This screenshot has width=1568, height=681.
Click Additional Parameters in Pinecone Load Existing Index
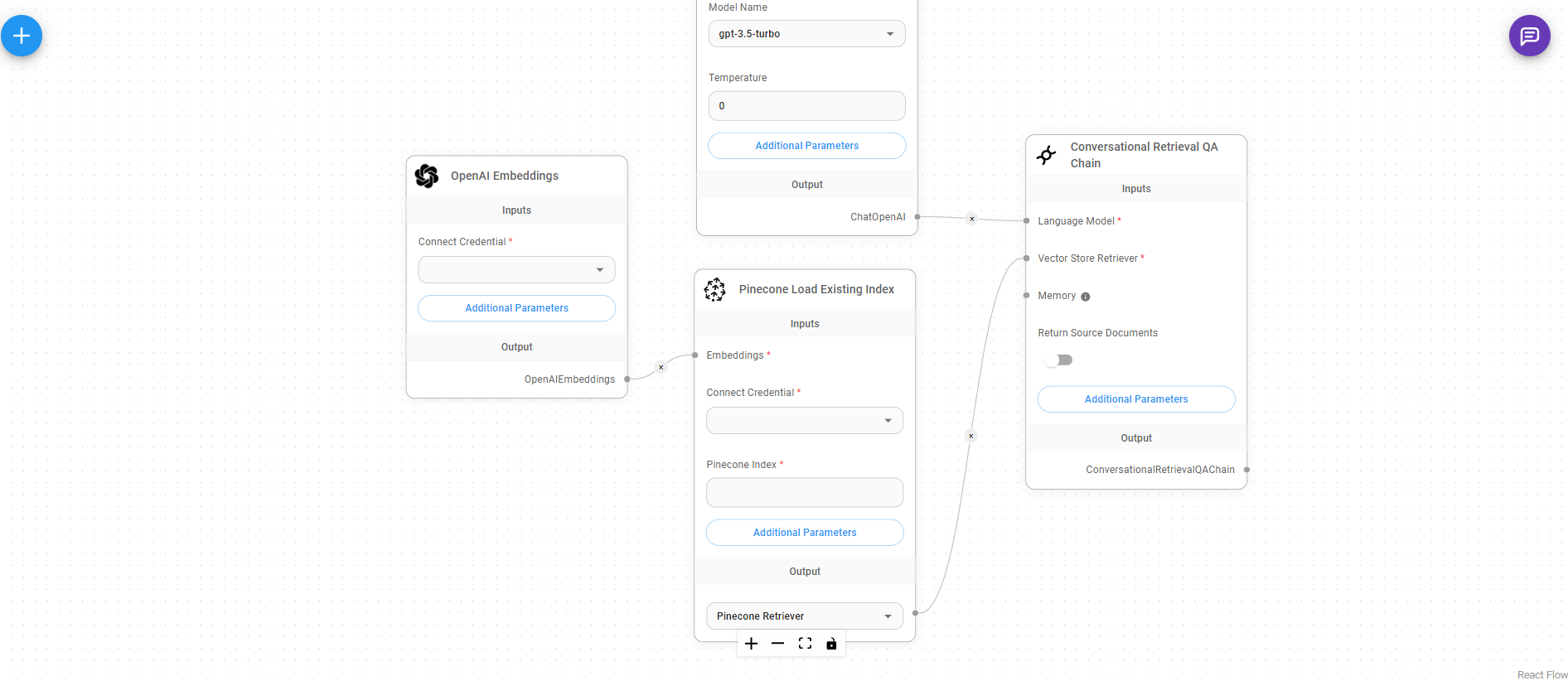(x=804, y=533)
